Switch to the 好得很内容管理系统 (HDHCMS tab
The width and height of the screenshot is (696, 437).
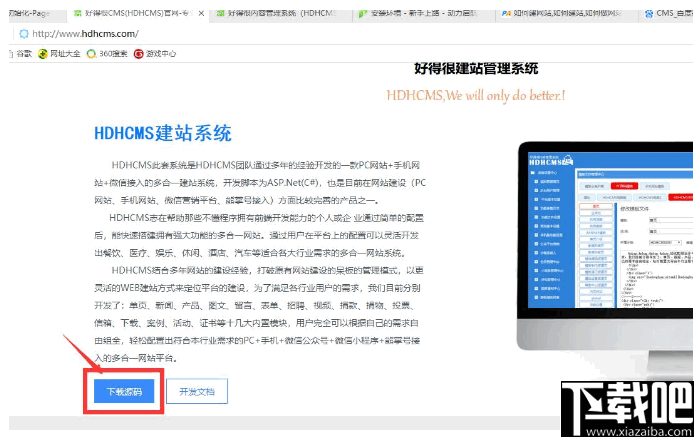281,13
